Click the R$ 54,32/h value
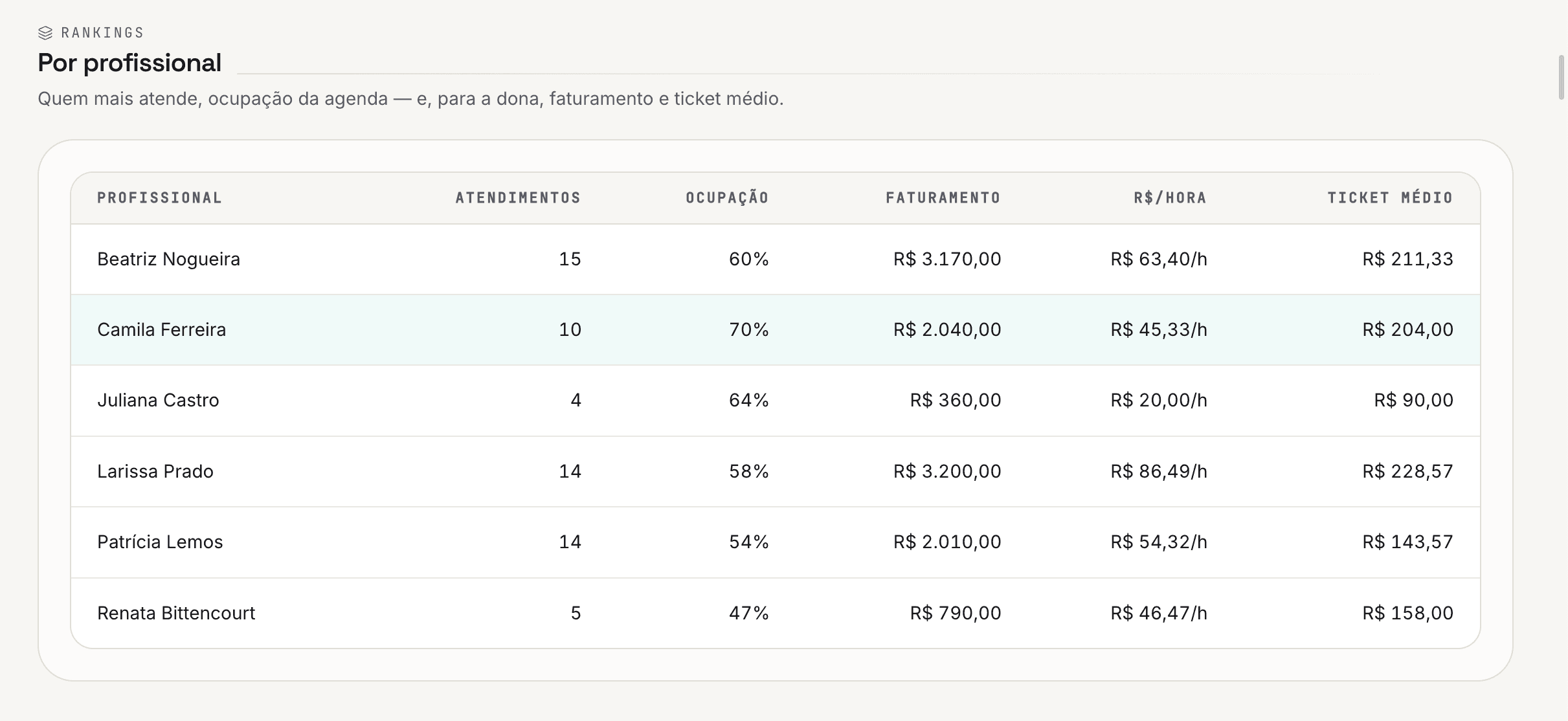 click(x=1159, y=542)
